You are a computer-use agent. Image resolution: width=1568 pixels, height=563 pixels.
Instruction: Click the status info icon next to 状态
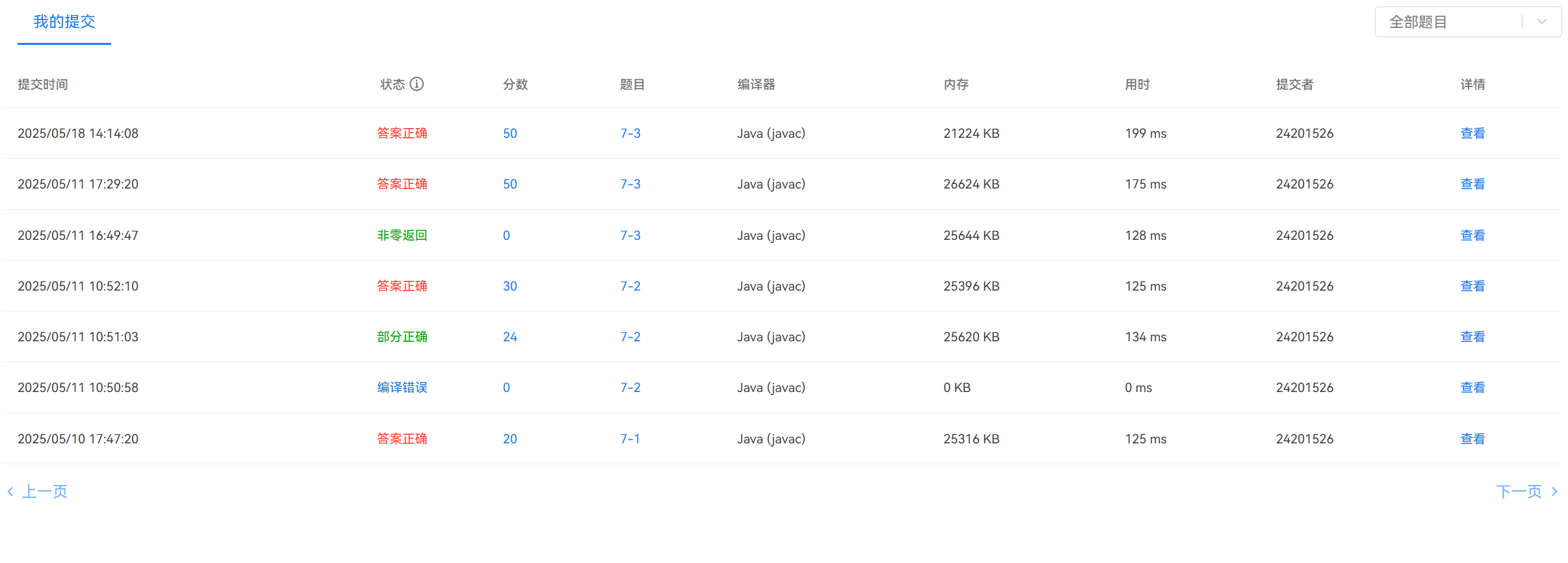tap(417, 84)
